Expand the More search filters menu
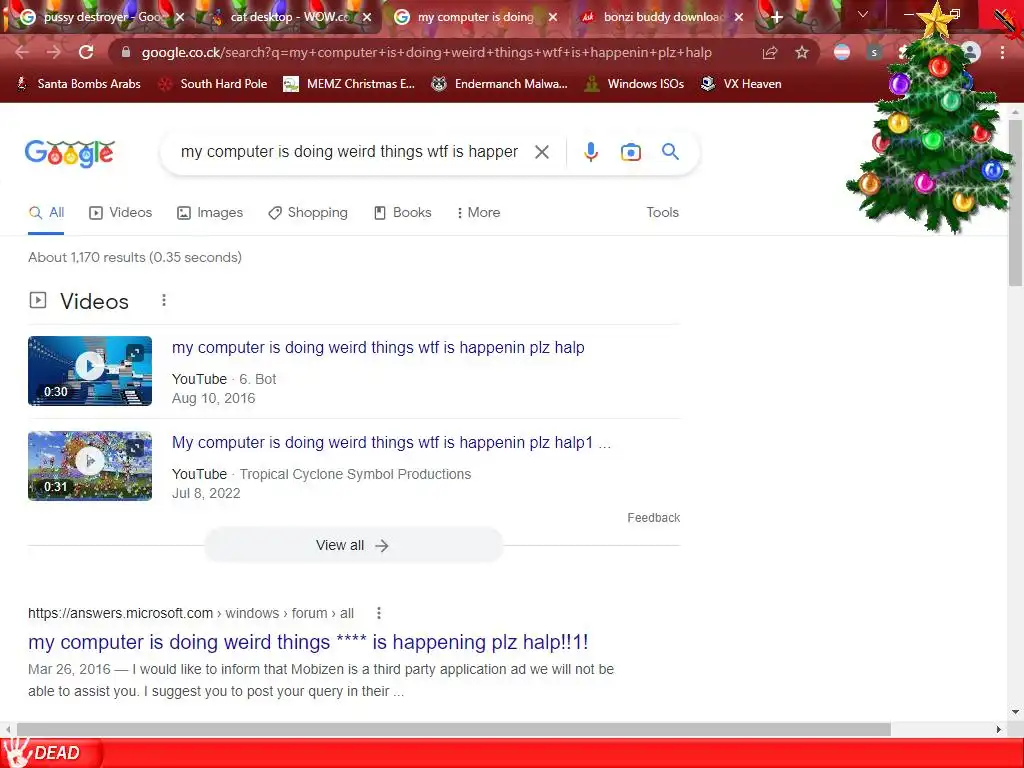The image size is (1024, 768). 479,212
